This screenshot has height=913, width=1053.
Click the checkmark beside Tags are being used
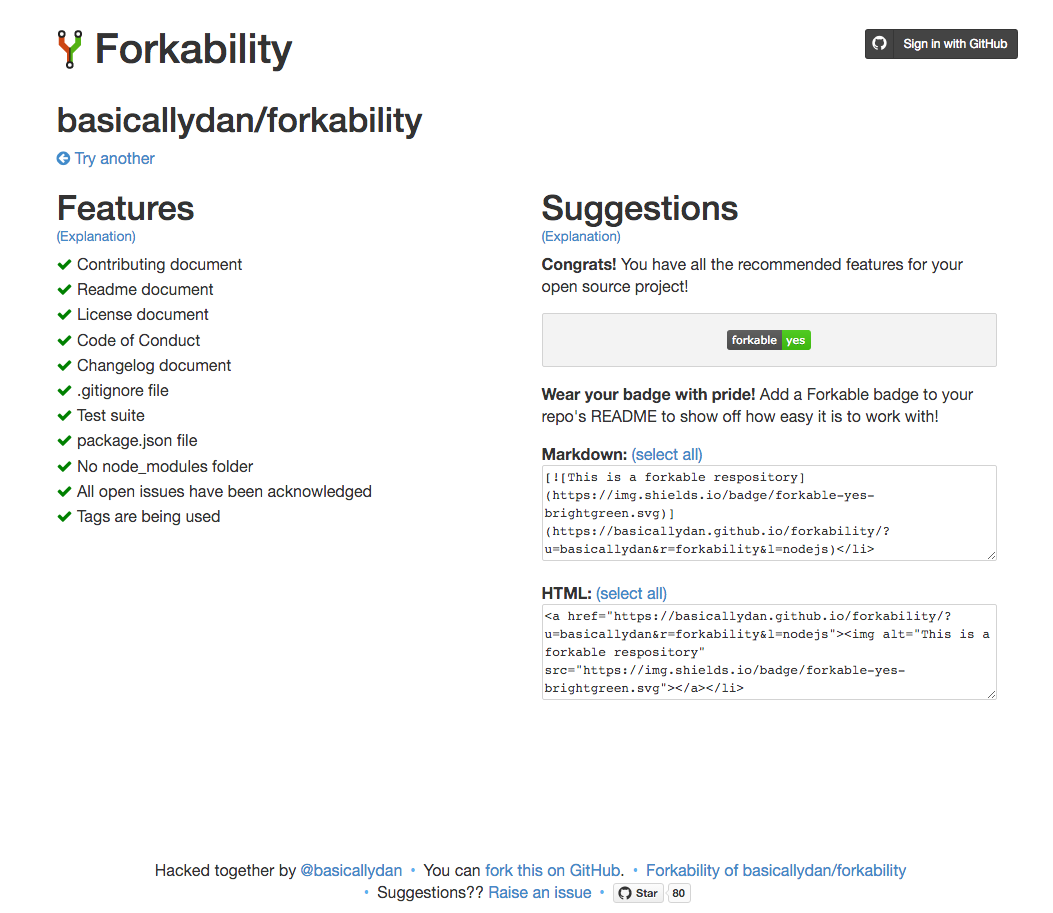click(64, 516)
